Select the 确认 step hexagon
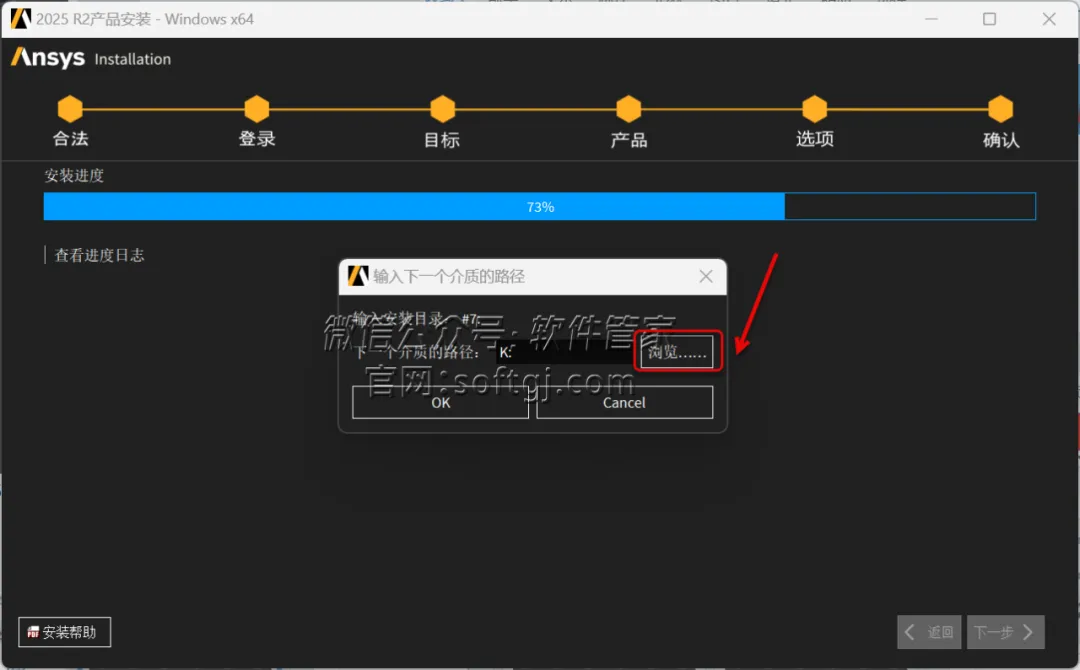 coord(1000,108)
